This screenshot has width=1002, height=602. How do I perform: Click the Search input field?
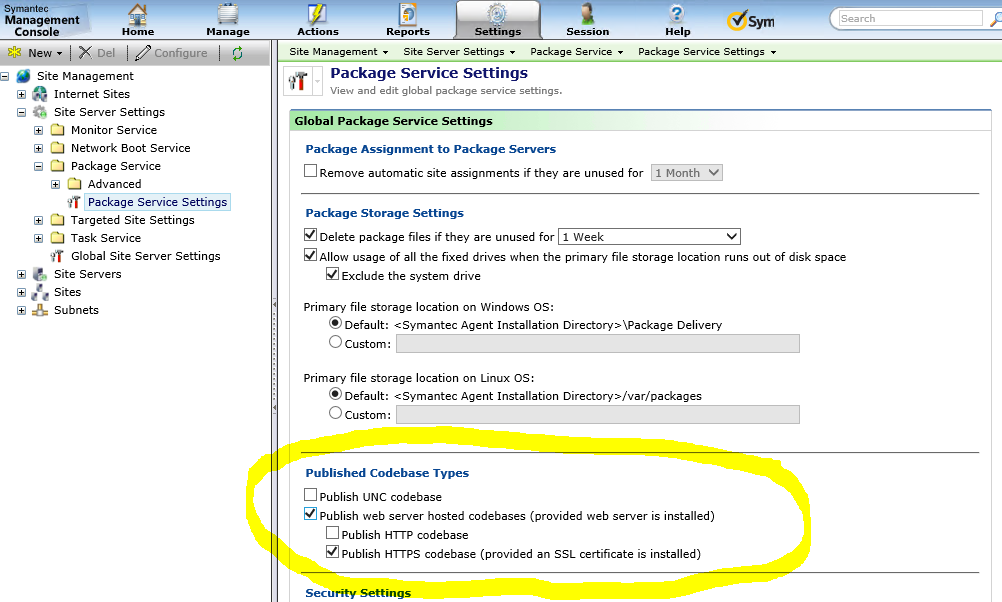(910, 19)
